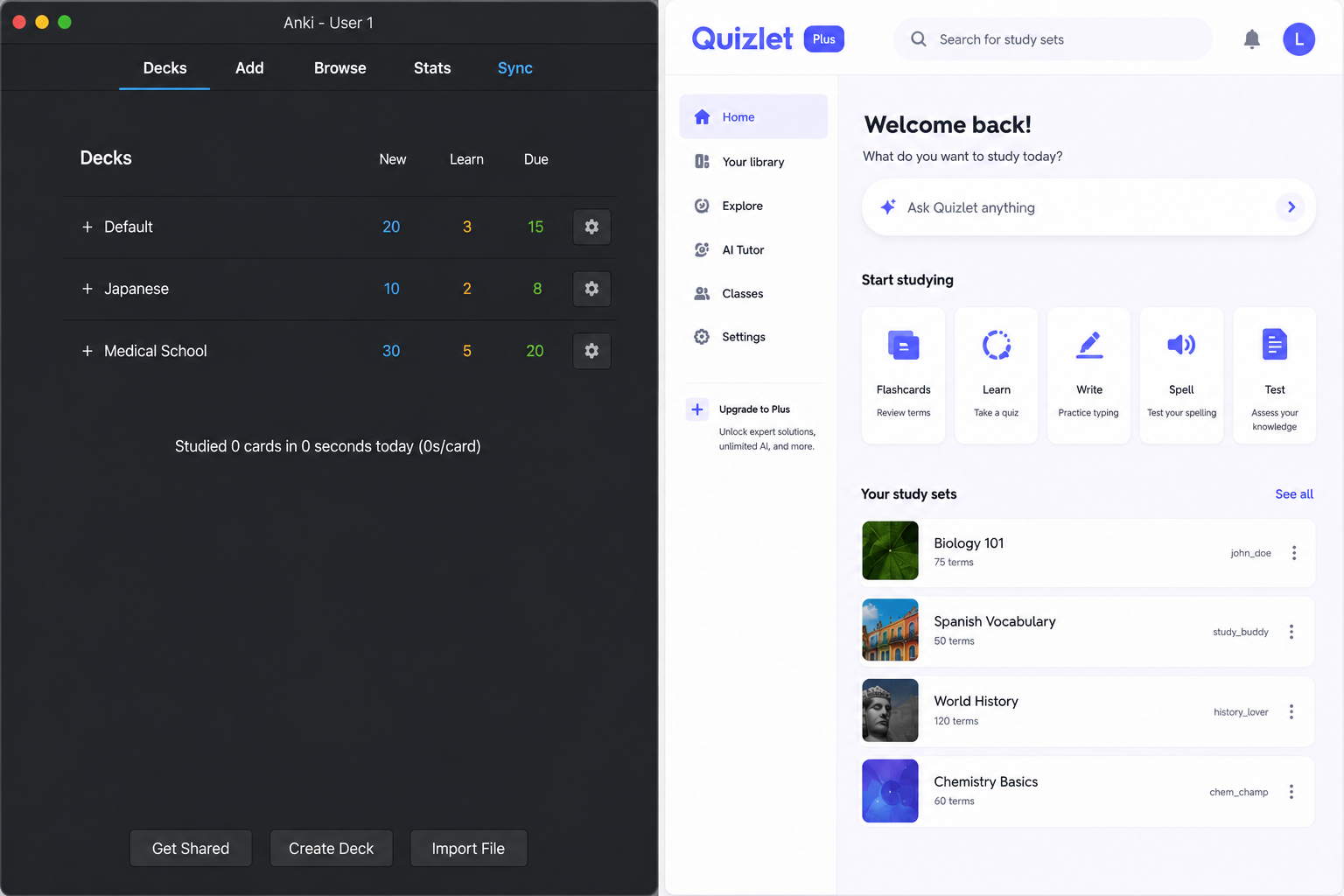Click the sparkle icon in Ask Quizlet
The height and width of the screenshot is (896, 1344).
click(x=888, y=207)
